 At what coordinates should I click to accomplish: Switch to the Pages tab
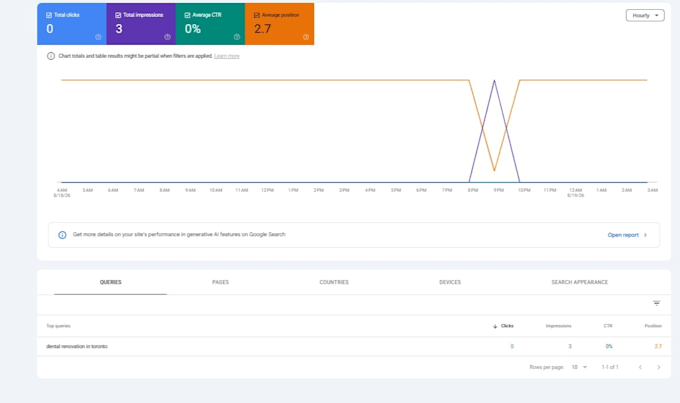pos(220,282)
